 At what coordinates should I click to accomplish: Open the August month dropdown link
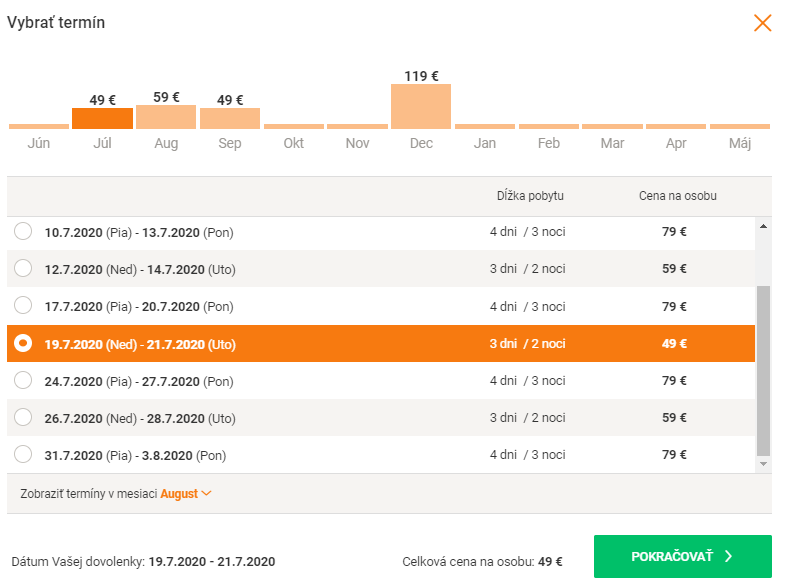[x=185, y=494]
